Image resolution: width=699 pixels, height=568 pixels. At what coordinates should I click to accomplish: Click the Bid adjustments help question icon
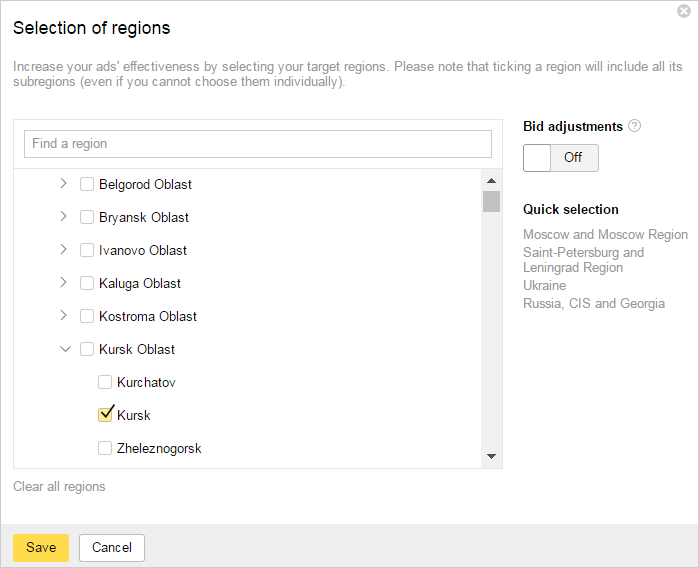[x=634, y=126]
